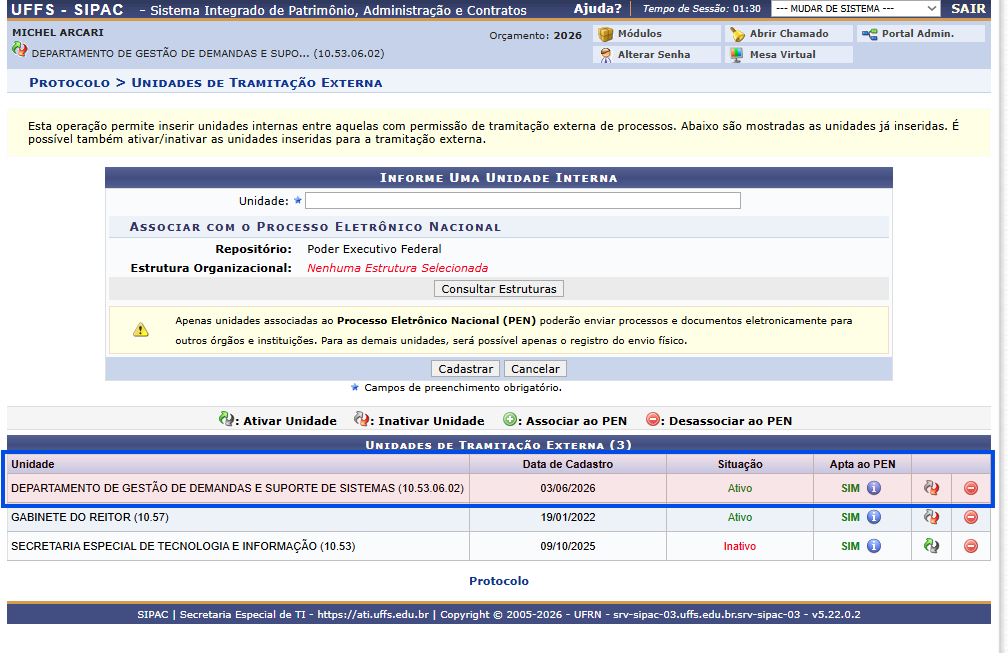View PEN info for DEPARTAMENTO DE GESTÃO row

coord(874,488)
